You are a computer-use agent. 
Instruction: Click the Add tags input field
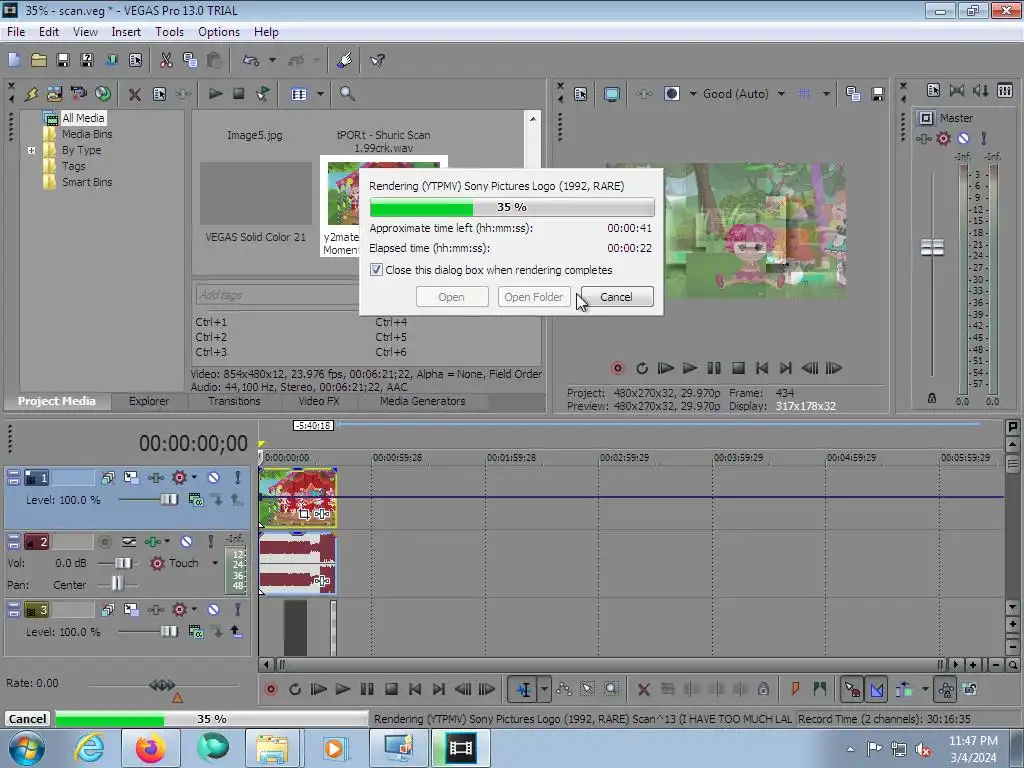pos(277,295)
